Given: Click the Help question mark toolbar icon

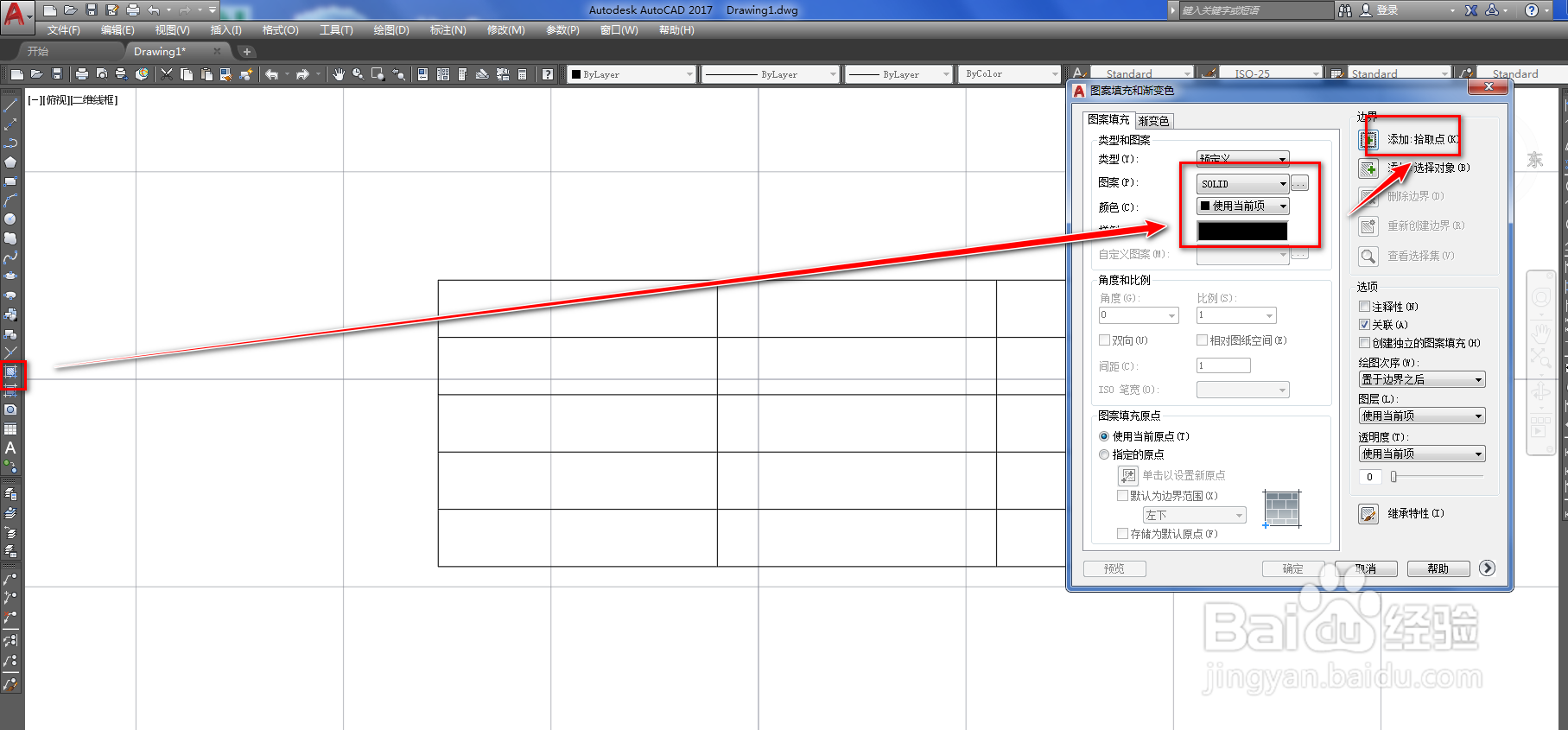Looking at the screenshot, I should pyautogui.click(x=548, y=74).
